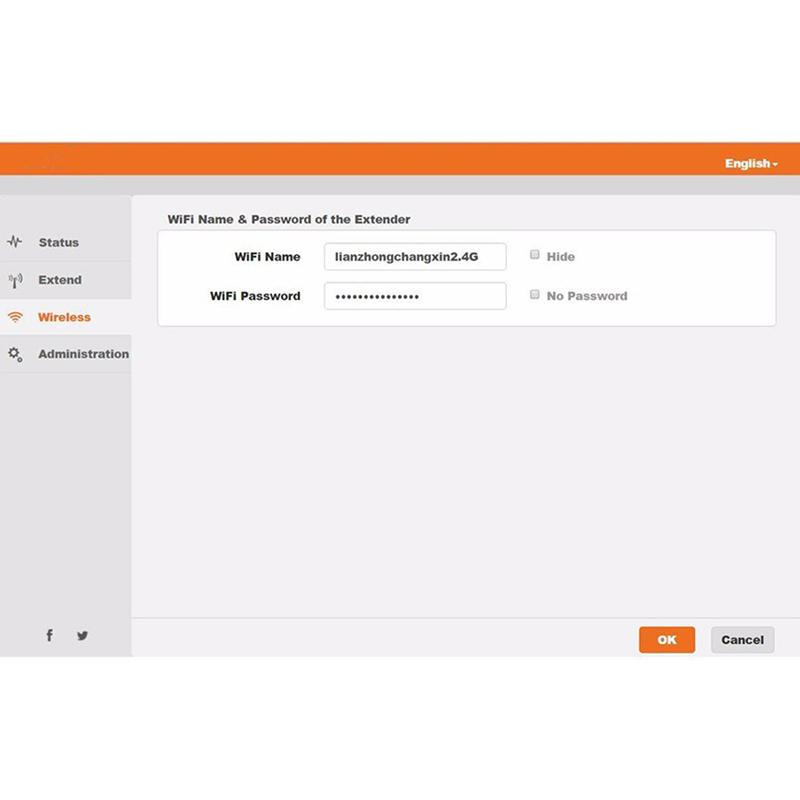Click the Extender WiFi section heading
The width and height of the screenshot is (800, 800).
pyautogui.click(x=288, y=219)
